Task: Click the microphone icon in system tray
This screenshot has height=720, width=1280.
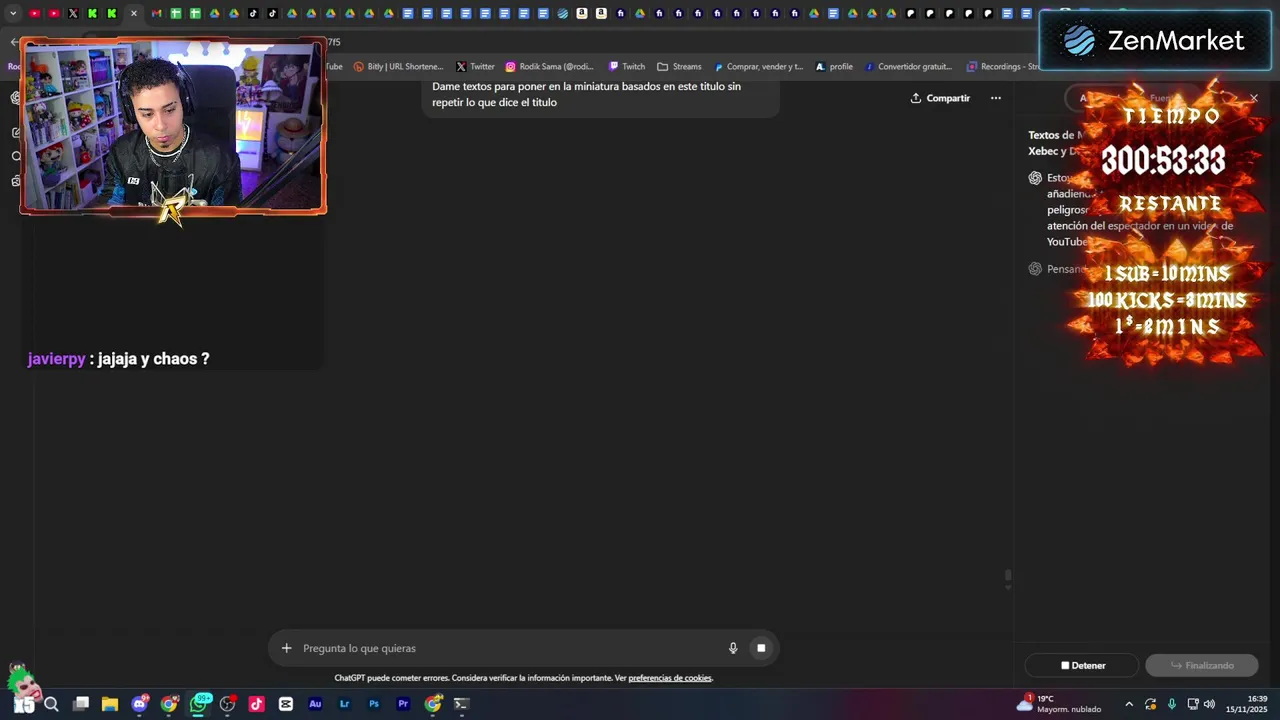Action: (x=1172, y=704)
